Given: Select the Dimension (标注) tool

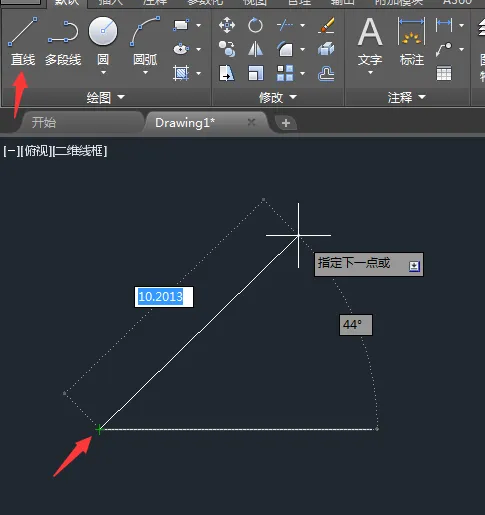Looking at the screenshot, I should (412, 41).
